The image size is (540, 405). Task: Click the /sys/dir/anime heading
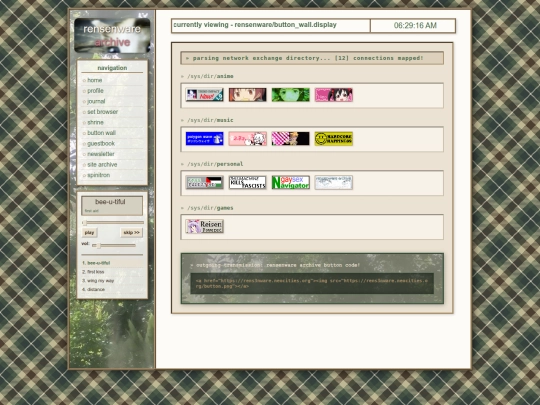(x=210, y=76)
